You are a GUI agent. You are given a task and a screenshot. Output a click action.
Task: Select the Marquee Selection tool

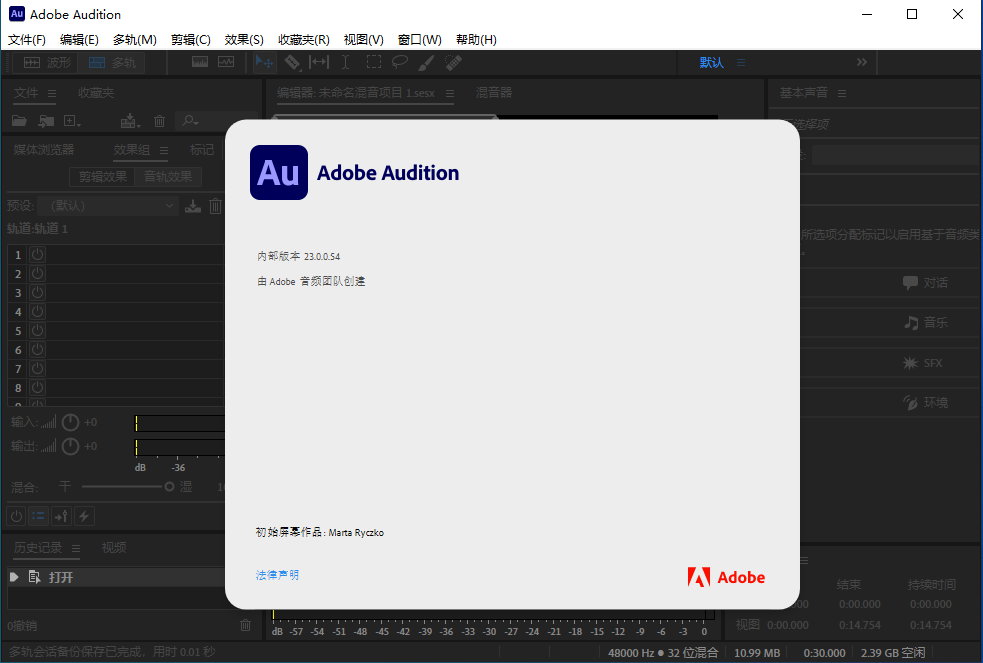pyautogui.click(x=374, y=62)
